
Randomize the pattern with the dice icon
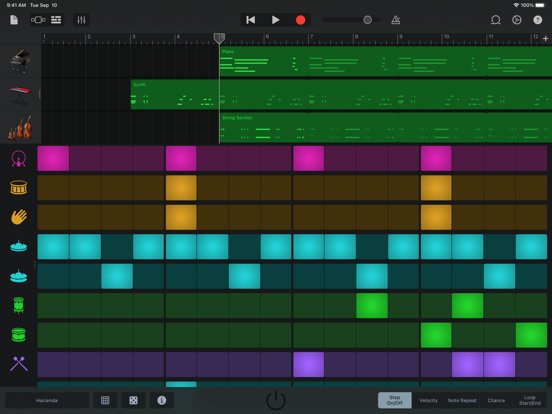click(133, 400)
